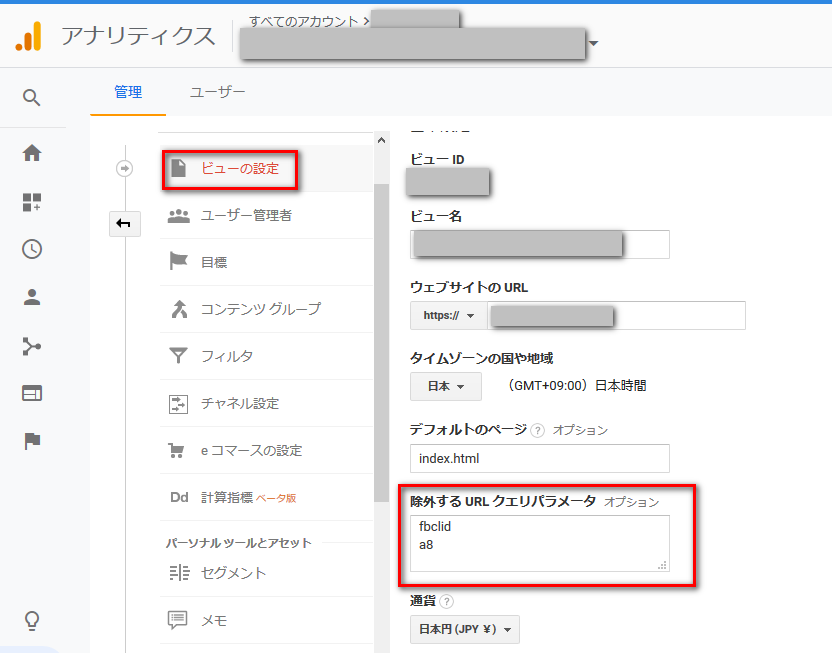Open e コマースの設定 settings
Viewport: 832px width, 653px height.
(266, 450)
